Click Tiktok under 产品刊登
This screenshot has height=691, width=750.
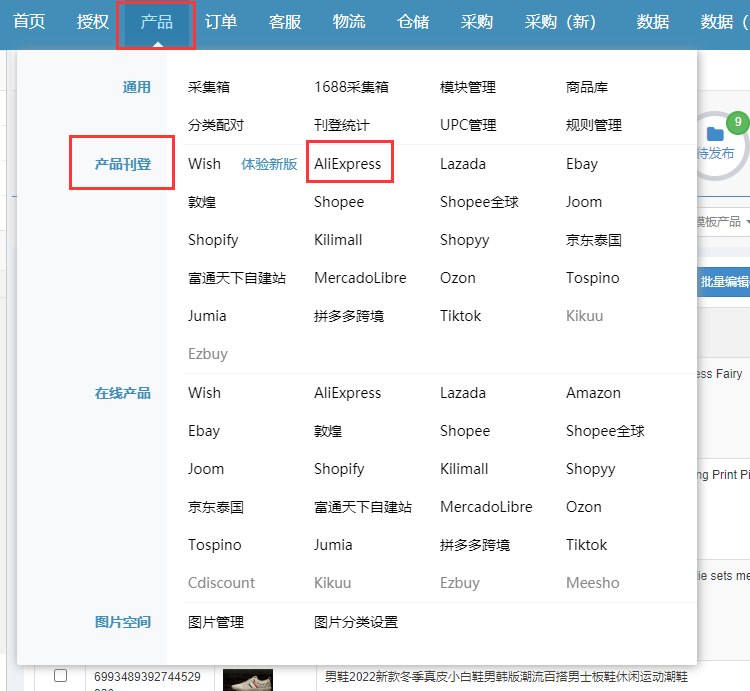point(460,316)
